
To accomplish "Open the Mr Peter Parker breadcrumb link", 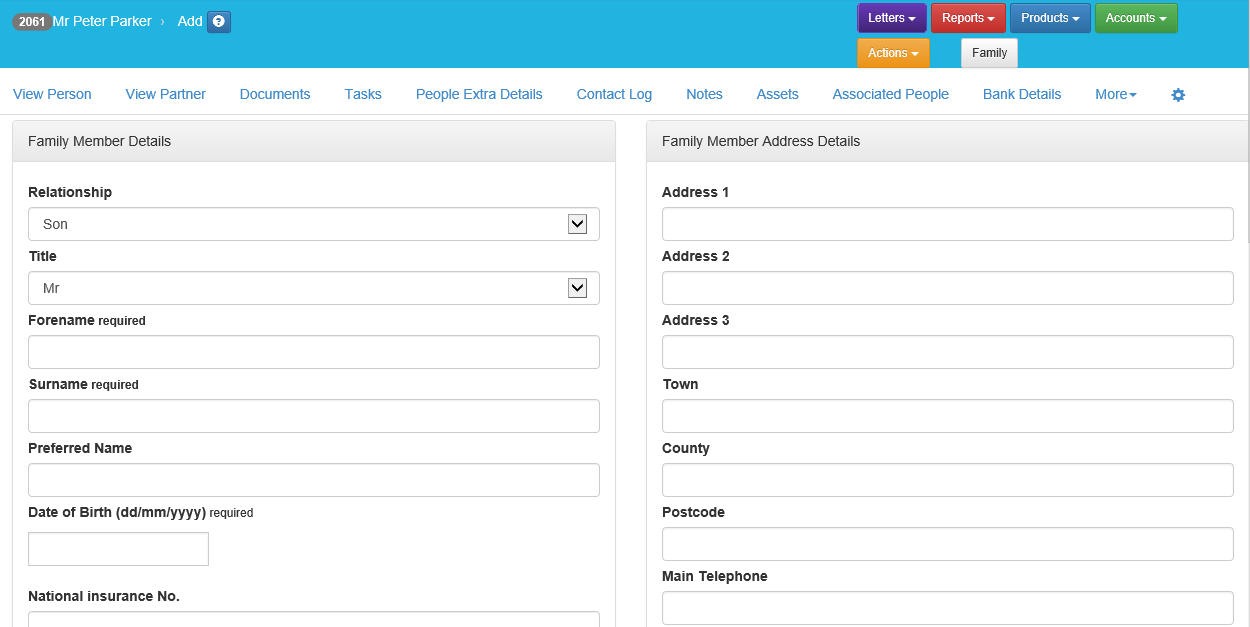I will 102,22.
